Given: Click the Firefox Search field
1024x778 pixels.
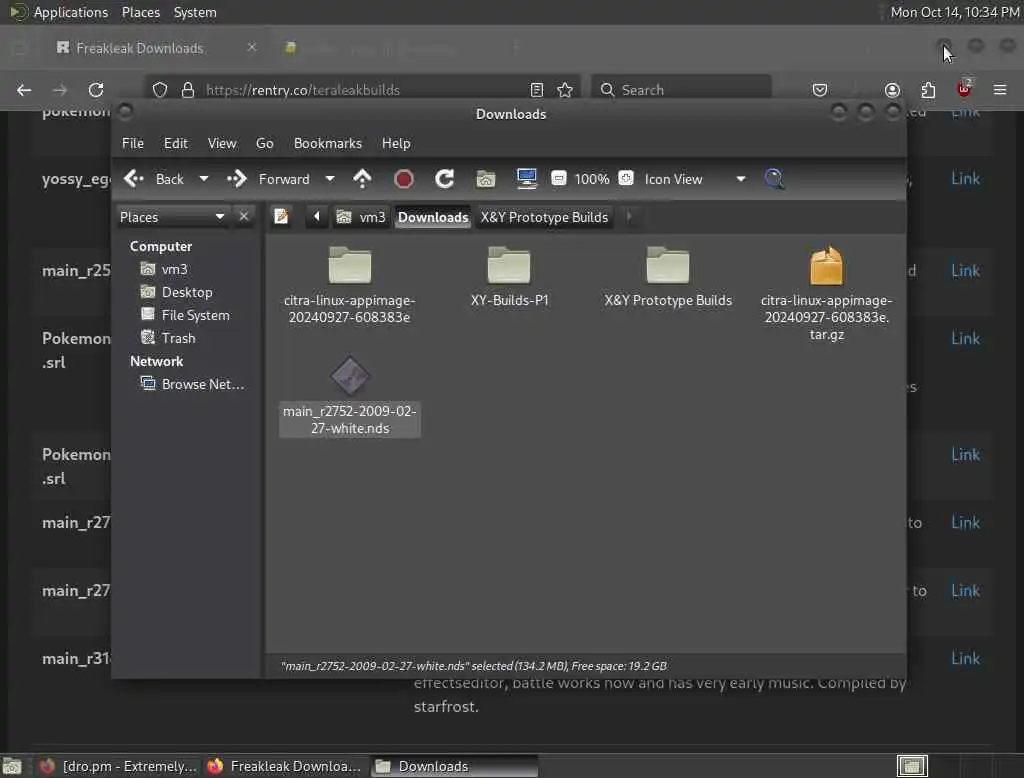Looking at the screenshot, I should pos(681,89).
